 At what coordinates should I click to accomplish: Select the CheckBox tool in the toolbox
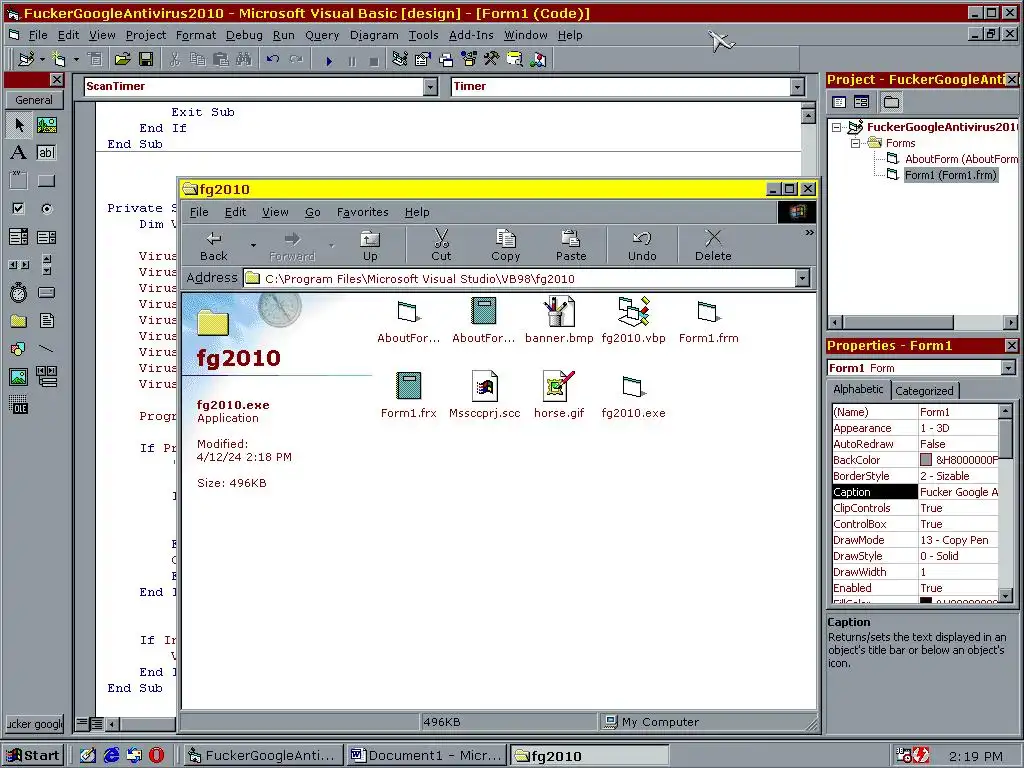coord(19,209)
